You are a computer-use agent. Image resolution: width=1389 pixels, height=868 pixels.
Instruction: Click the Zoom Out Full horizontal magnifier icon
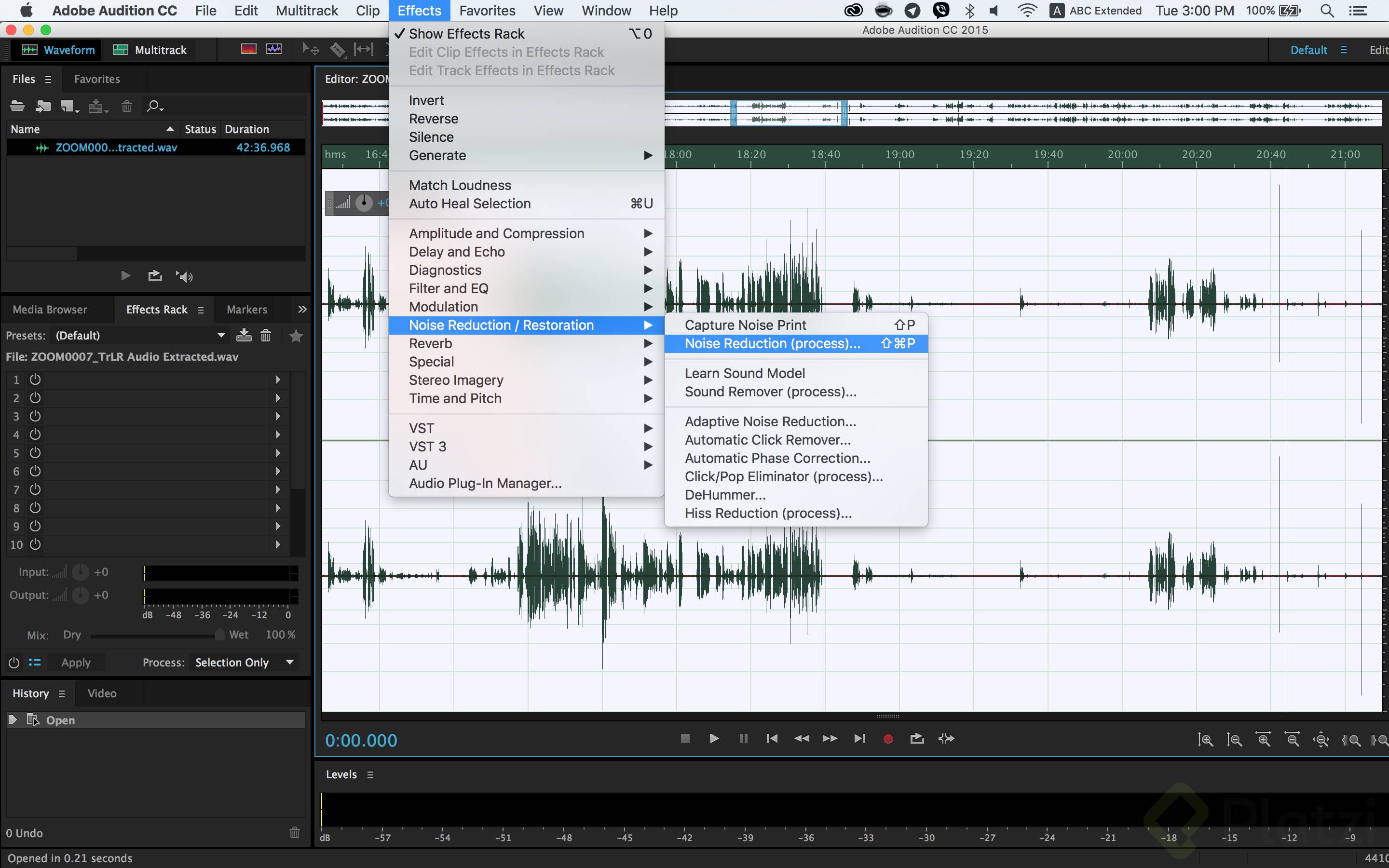1293,739
